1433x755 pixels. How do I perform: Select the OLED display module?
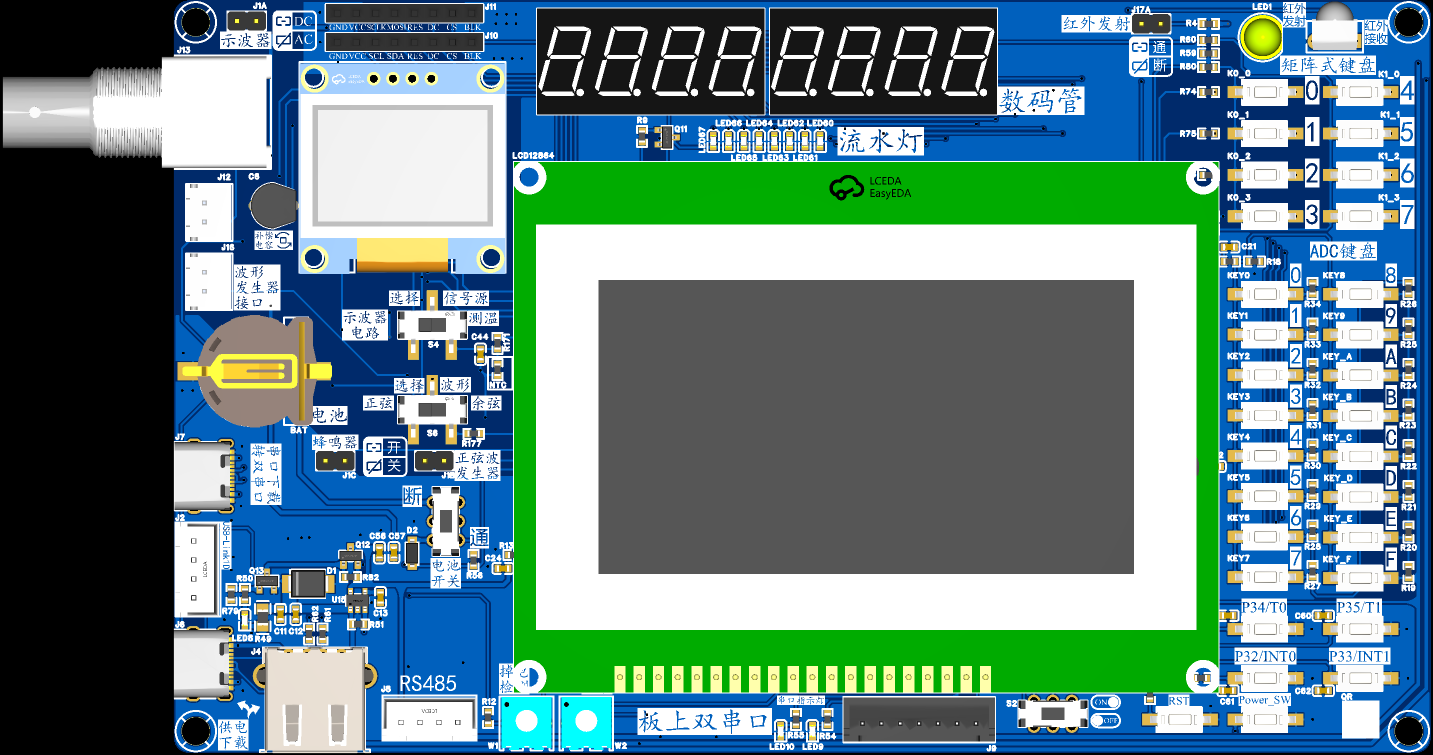(403, 167)
